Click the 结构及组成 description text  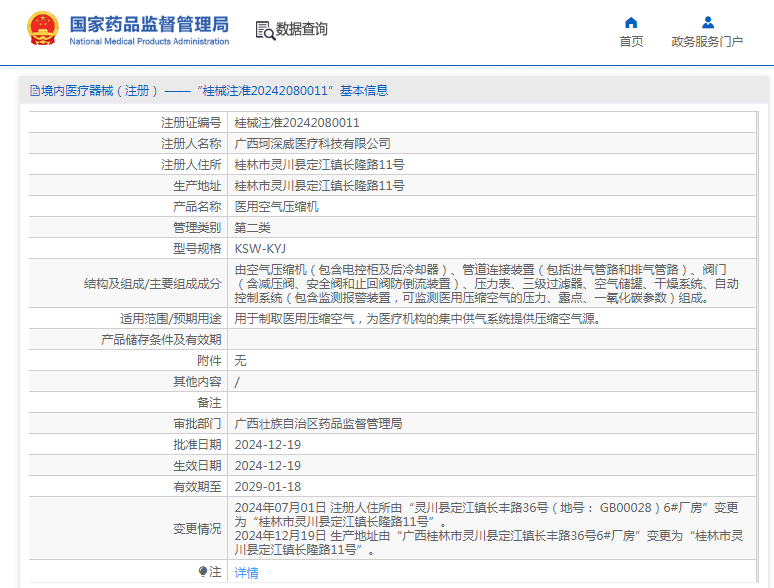click(486, 283)
